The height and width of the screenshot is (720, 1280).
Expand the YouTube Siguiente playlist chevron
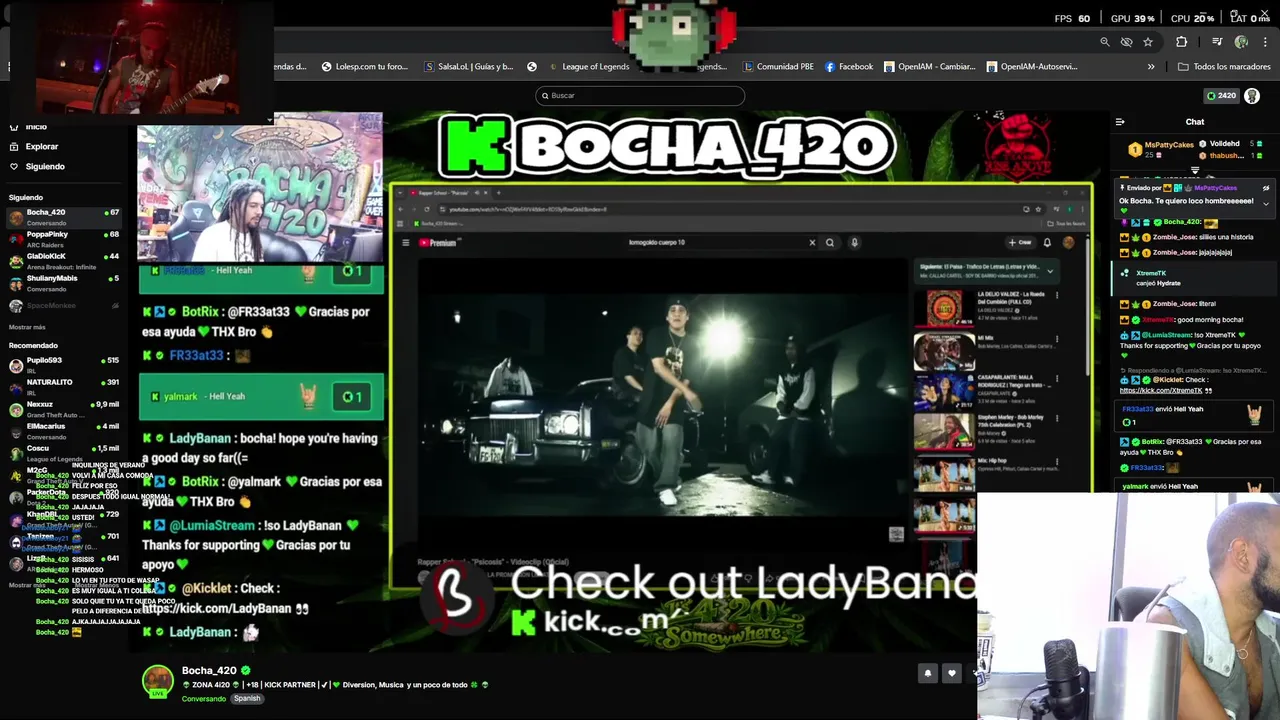point(1049,271)
